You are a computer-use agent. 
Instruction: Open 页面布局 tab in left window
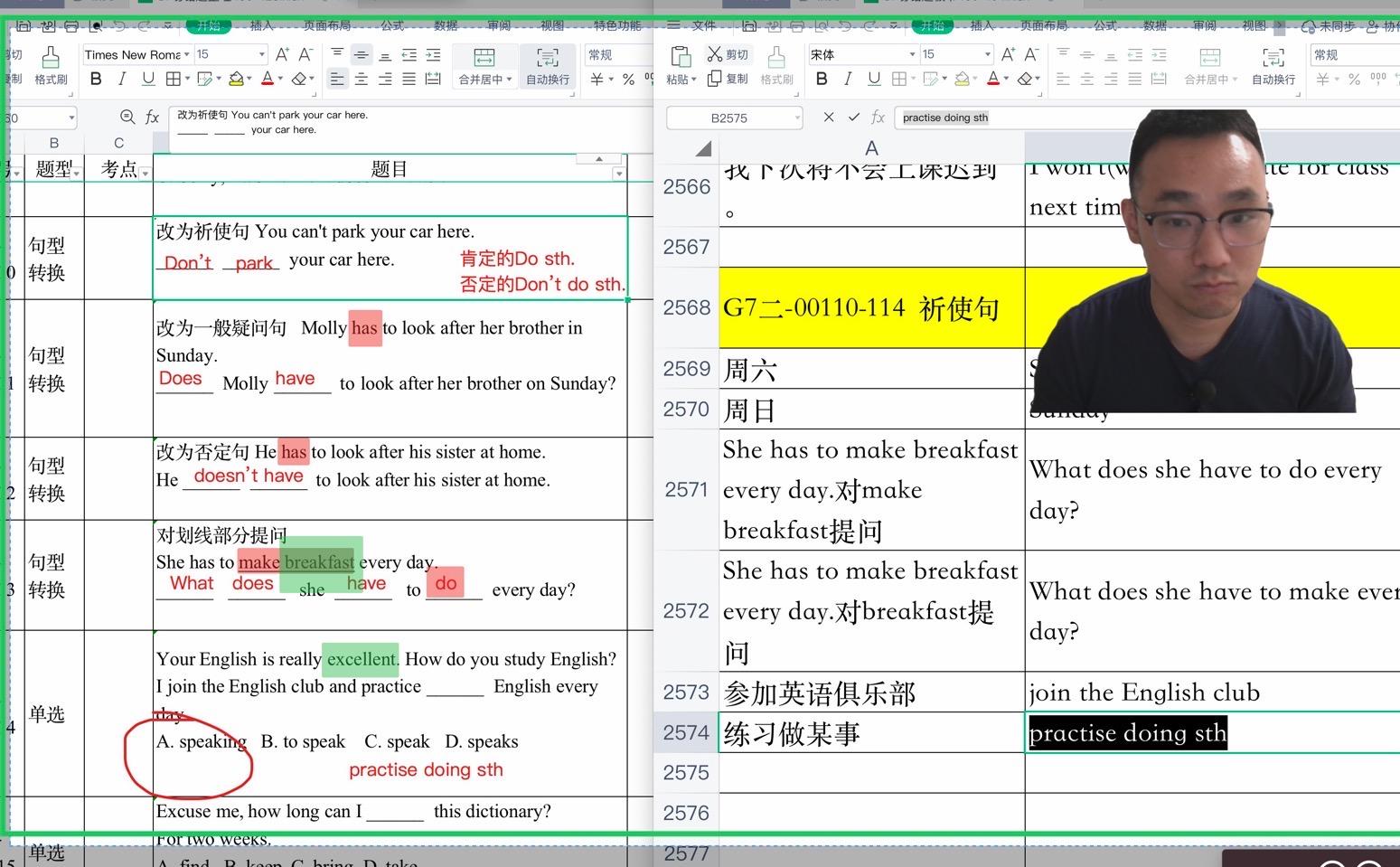click(326, 25)
